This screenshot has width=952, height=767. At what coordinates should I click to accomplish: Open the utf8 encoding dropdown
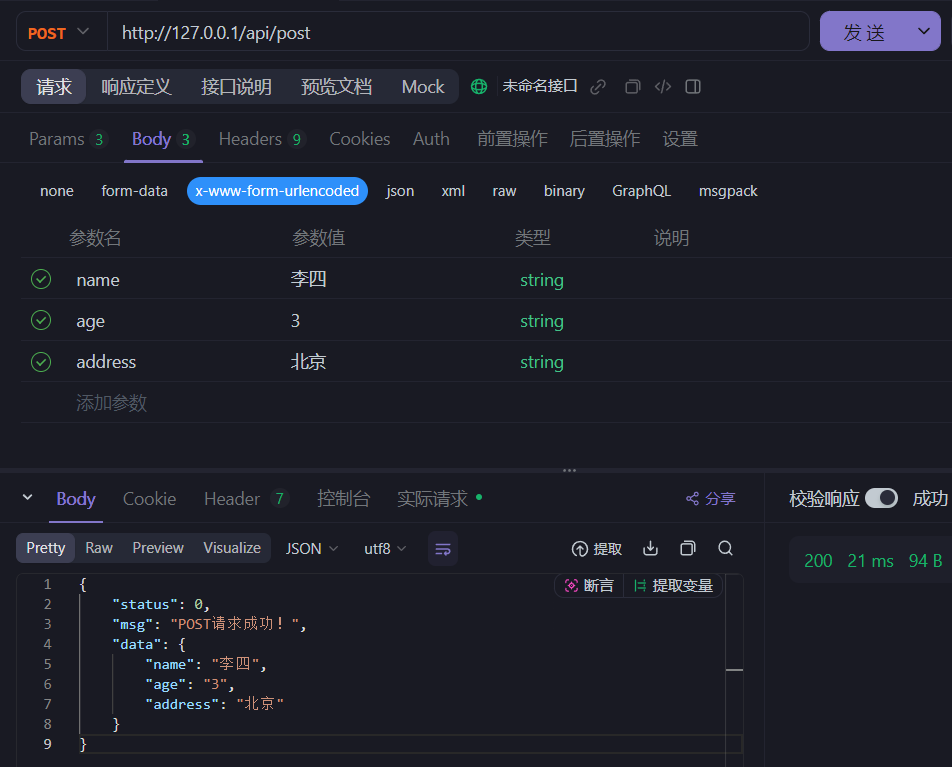click(x=385, y=549)
